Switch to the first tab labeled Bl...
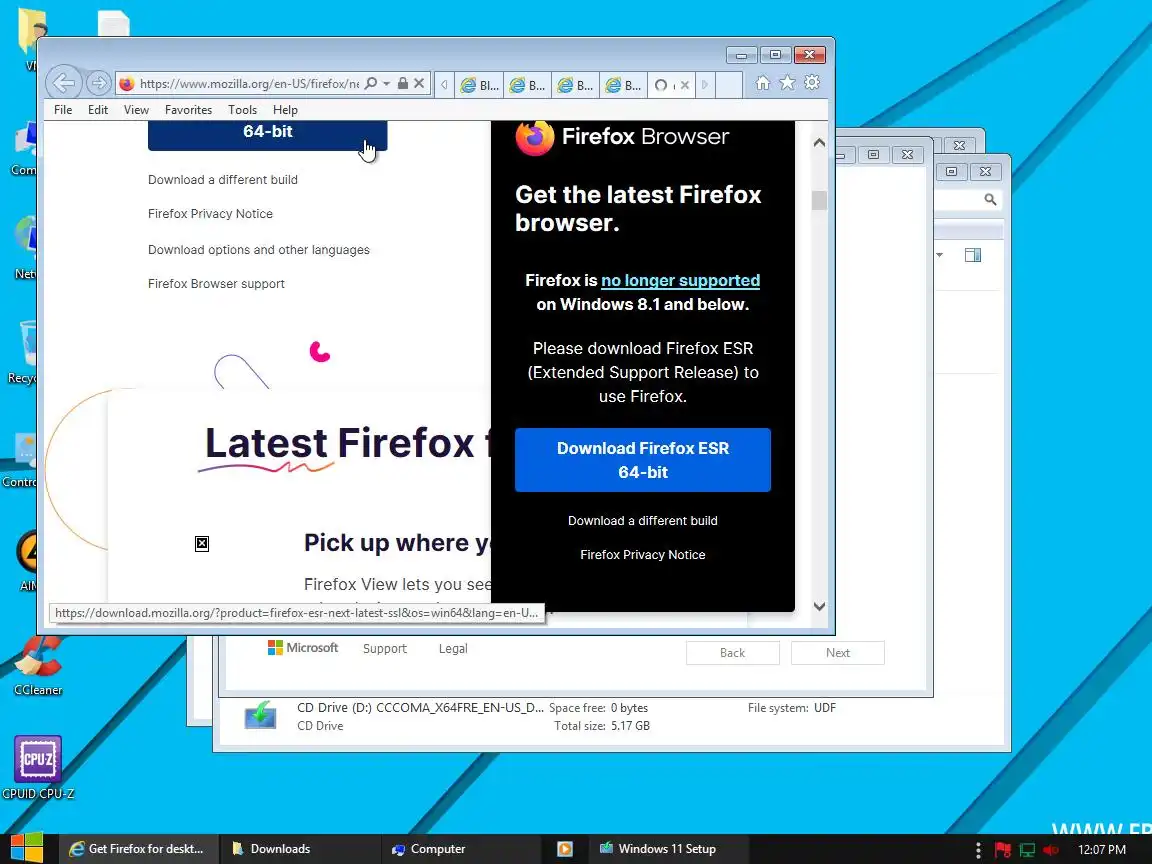The height and width of the screenshot is (864, 1152). point(479,85)
